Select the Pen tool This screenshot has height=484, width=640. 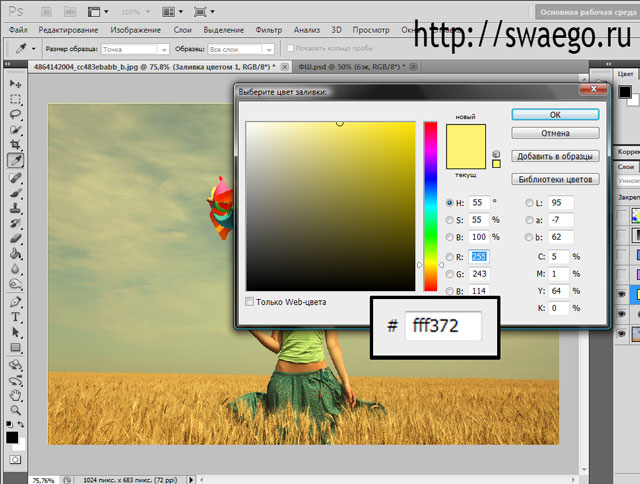(16, 302)
